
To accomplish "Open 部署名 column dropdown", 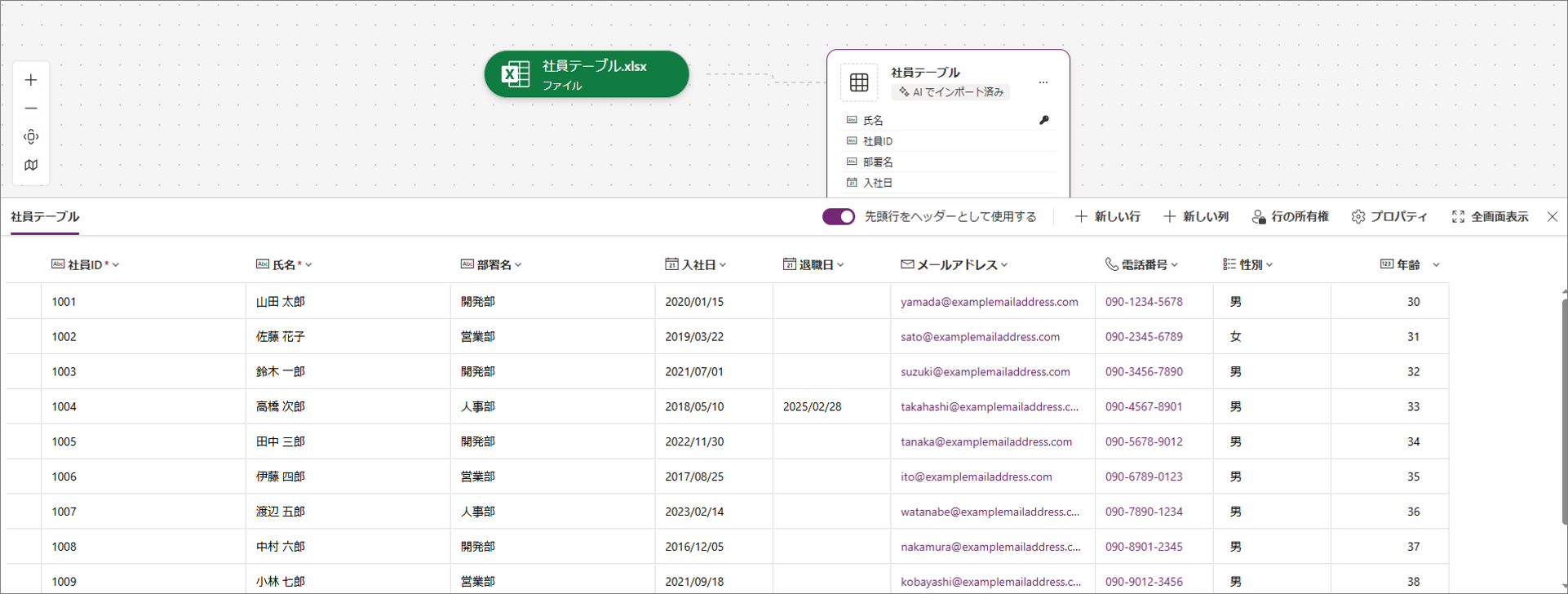I will [518, 265].
